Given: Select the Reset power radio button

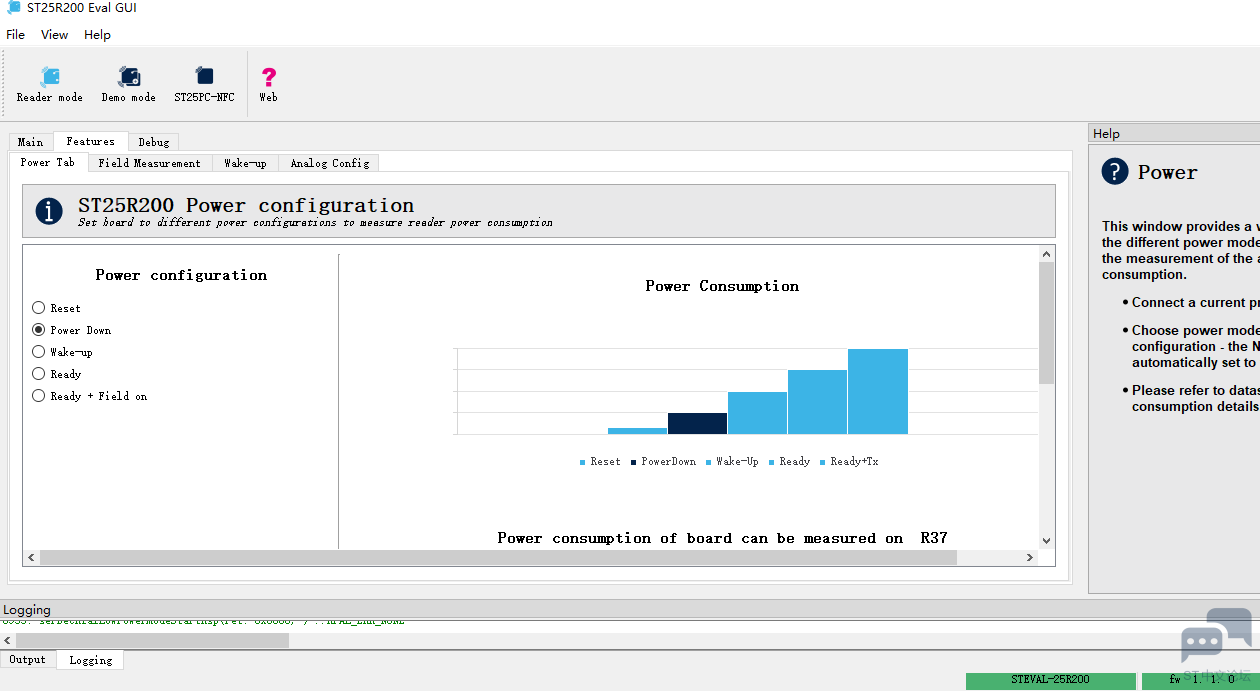Looking at the screenshot, I should click(x=39, y=308).
